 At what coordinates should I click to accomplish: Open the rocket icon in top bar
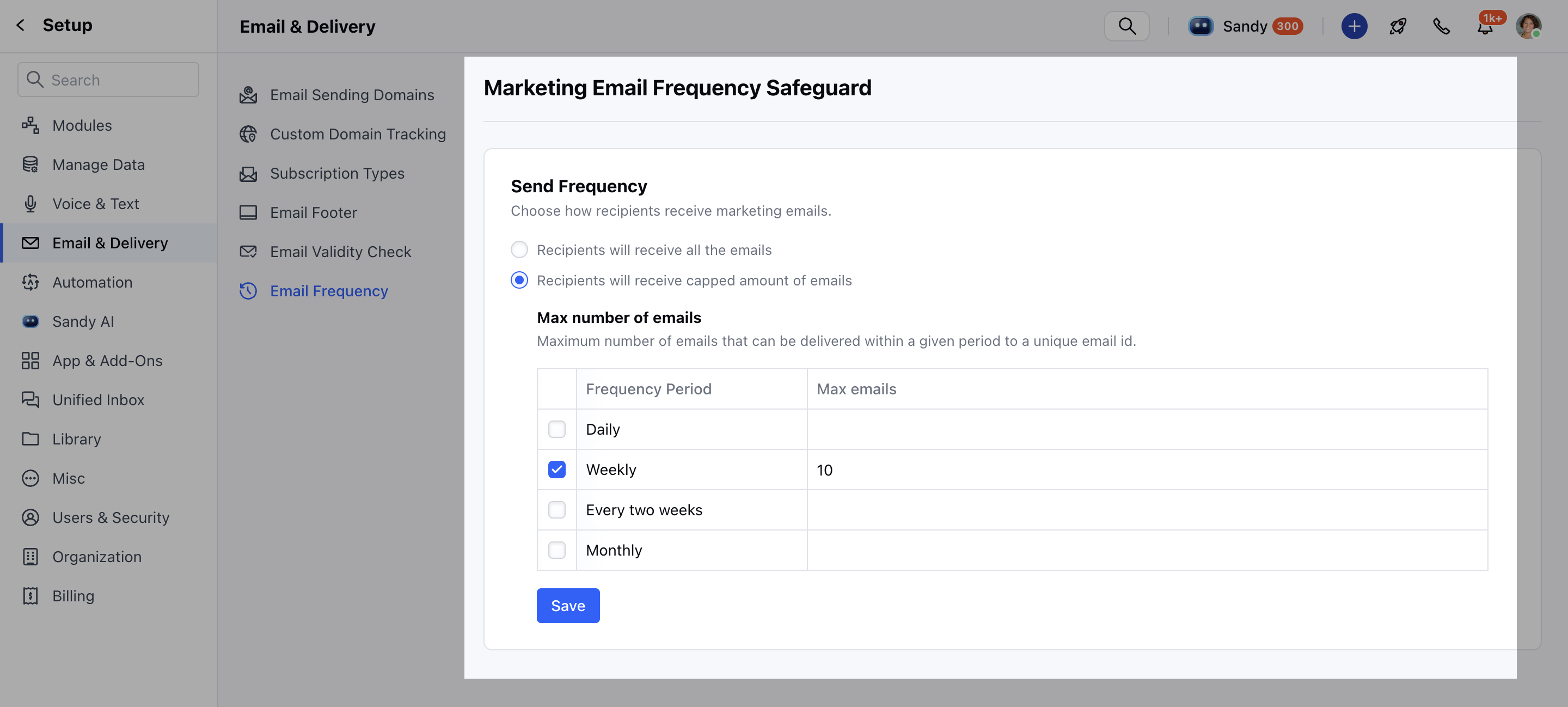point(1398,26)
